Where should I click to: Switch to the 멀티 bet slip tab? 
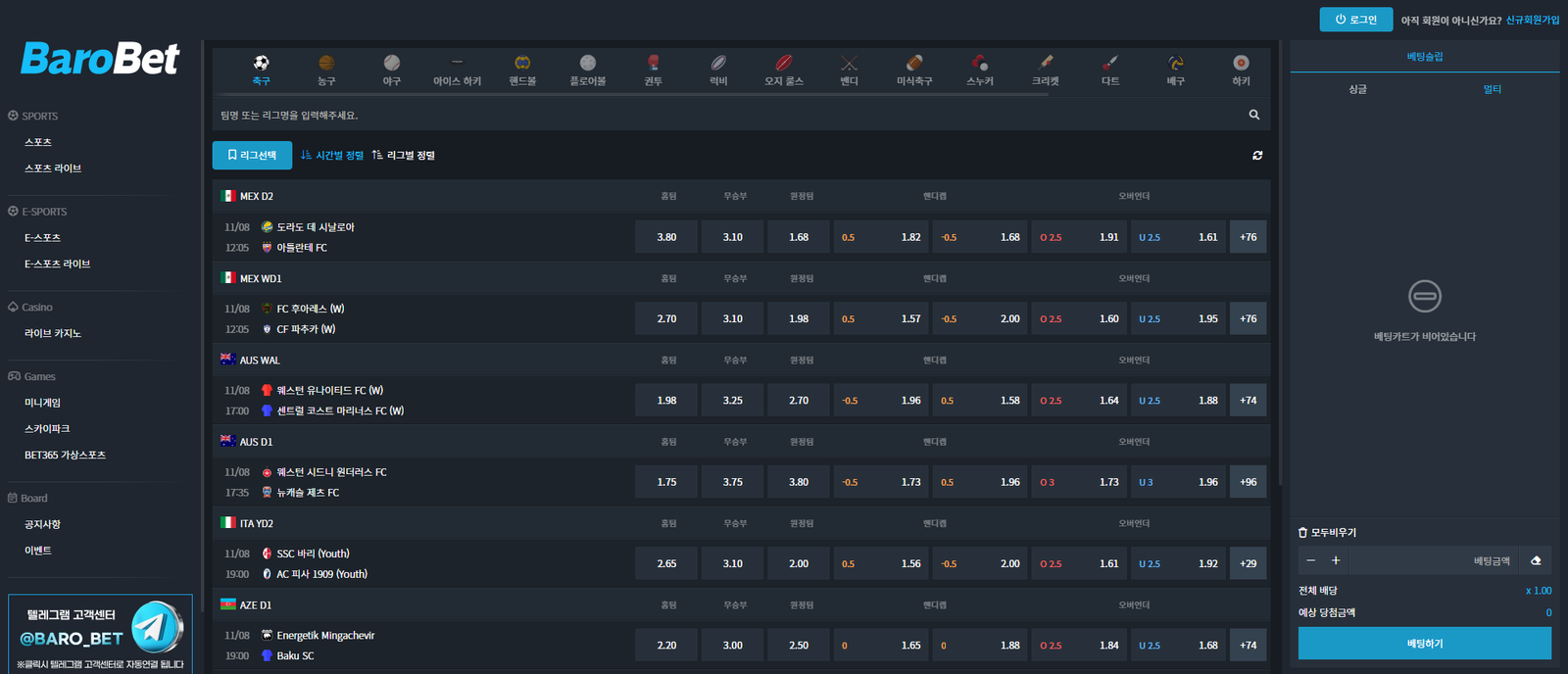tap(1492, 89)
